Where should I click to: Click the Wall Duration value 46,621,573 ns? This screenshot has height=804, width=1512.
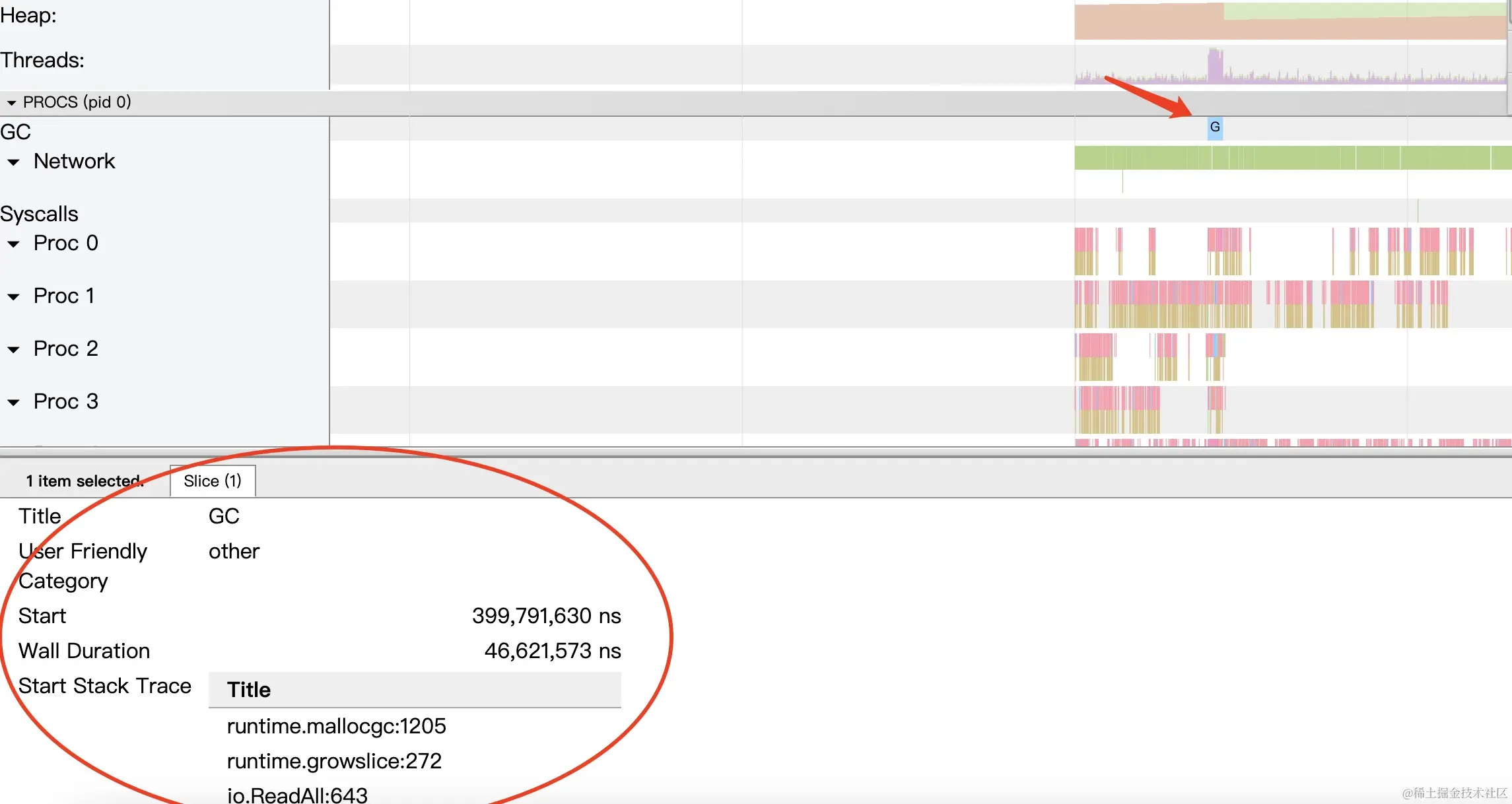coord(552,651)
